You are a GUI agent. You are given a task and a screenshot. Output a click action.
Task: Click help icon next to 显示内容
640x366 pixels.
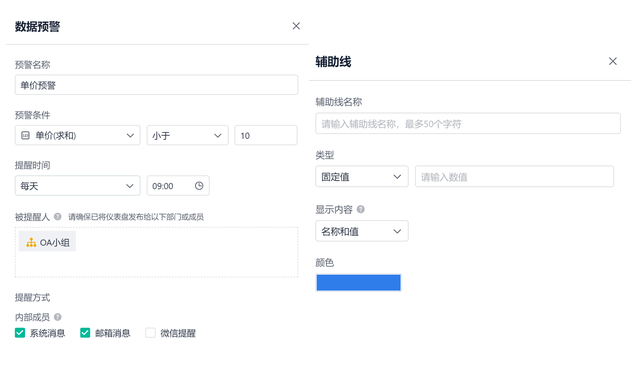[x=361, y=209]
